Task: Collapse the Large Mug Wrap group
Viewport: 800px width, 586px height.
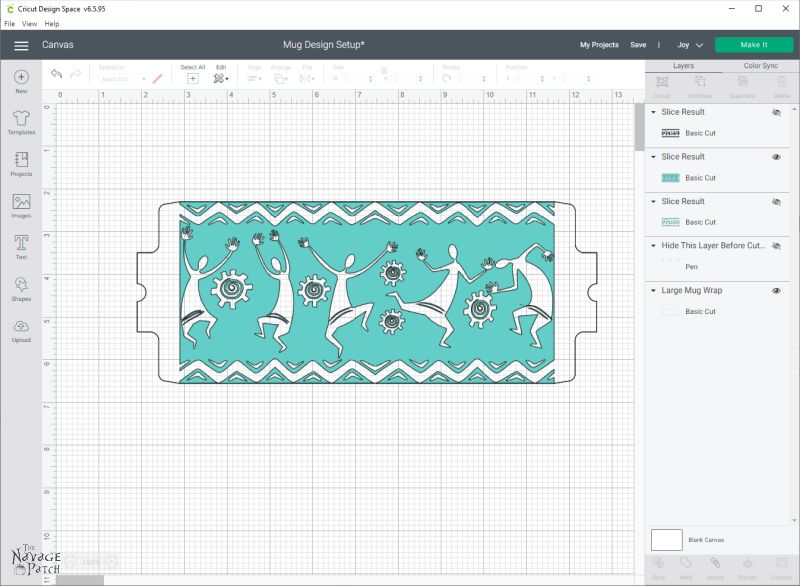Action: [x=654, y=291]
